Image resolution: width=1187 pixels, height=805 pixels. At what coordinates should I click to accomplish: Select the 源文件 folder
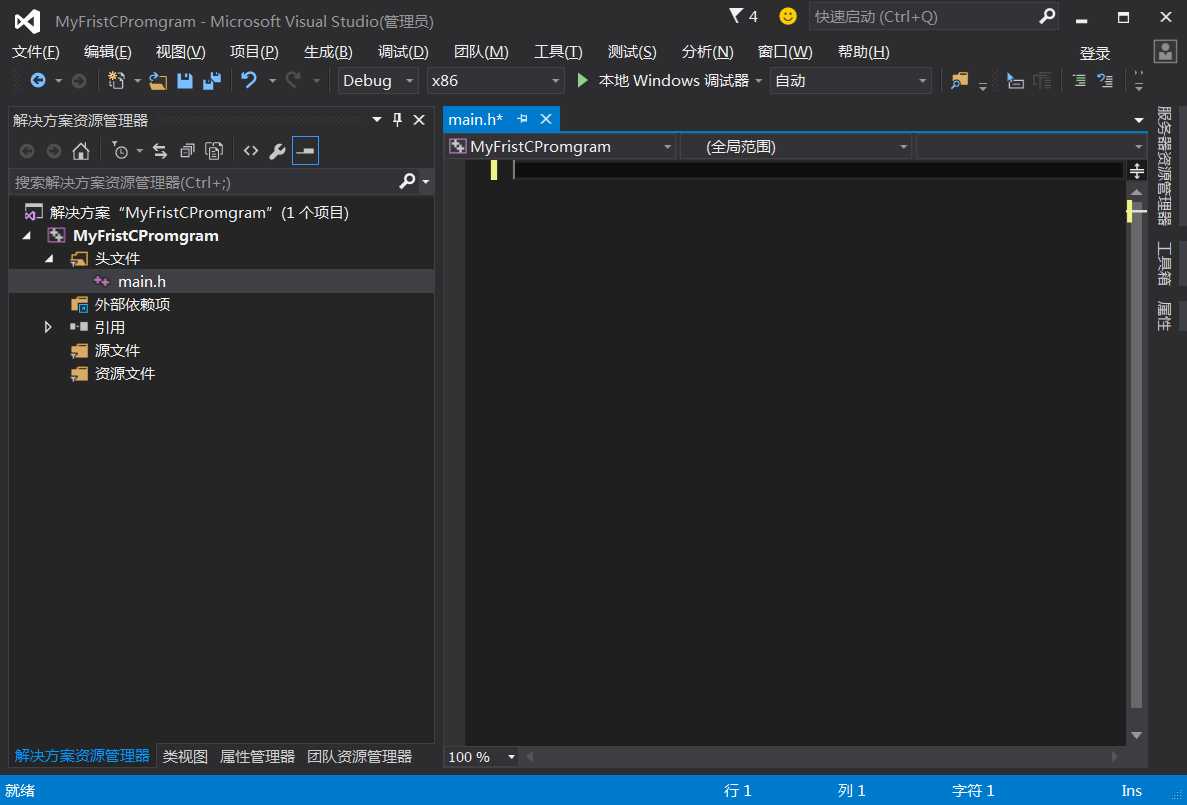tap(117, 351)
